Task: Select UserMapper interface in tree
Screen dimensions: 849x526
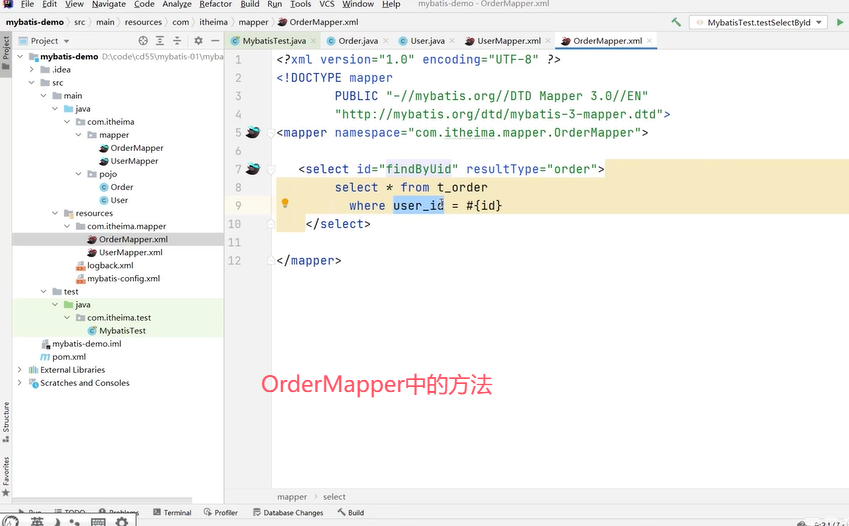Action: [x=129, y=161]
